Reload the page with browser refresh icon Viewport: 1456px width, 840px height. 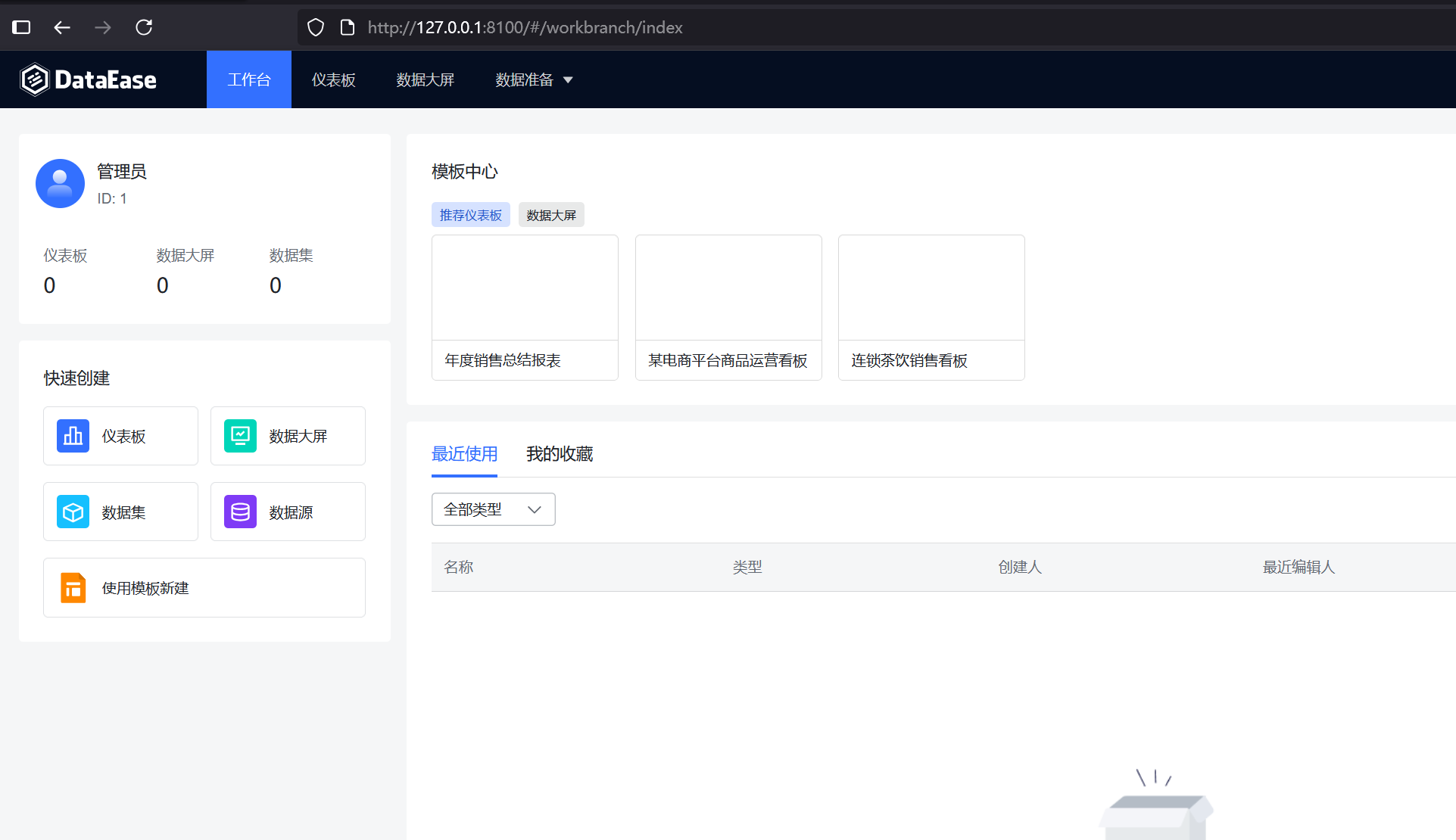[x=144, y=27]
